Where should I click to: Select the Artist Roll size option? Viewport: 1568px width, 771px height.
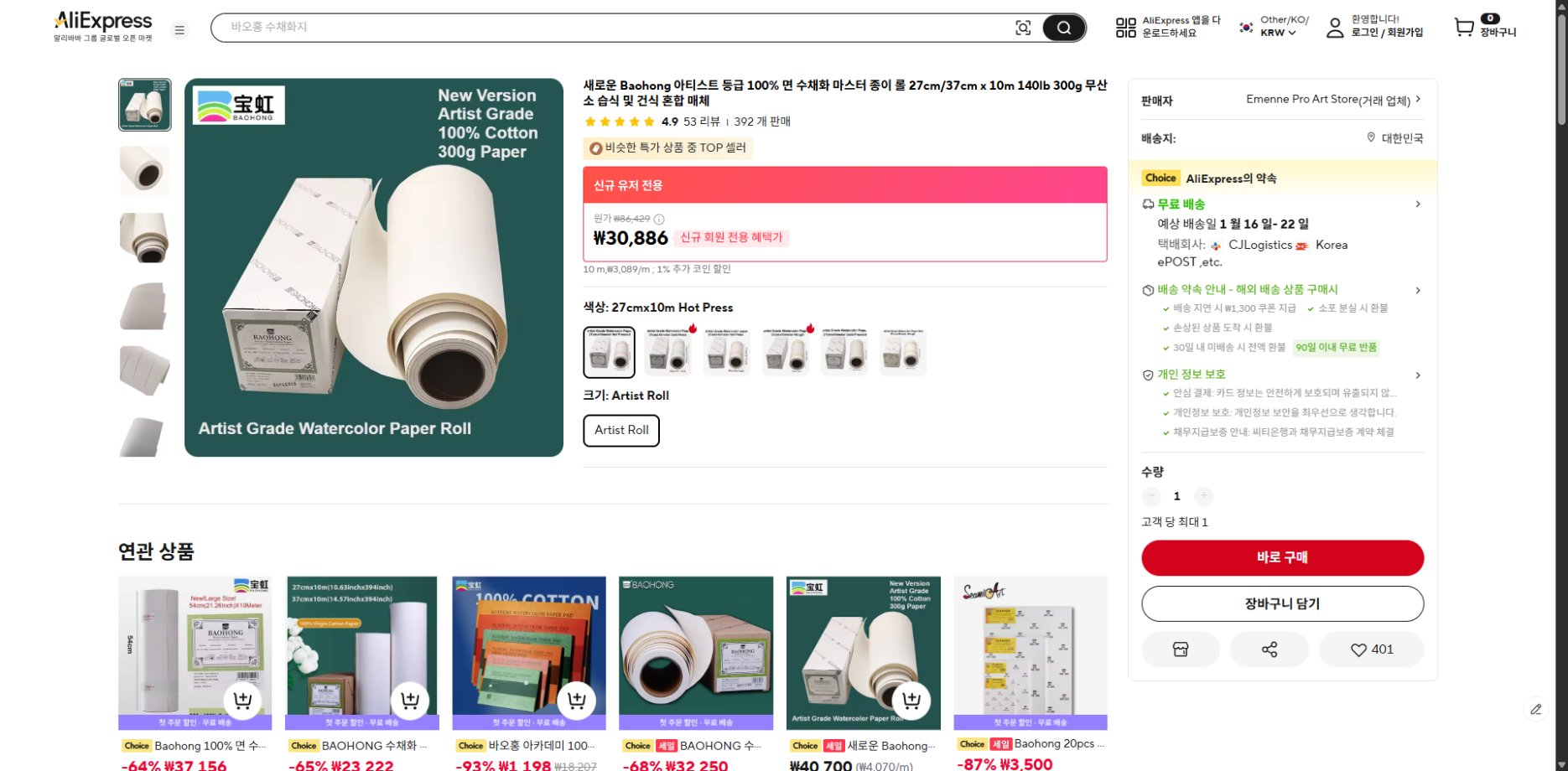(x=621, y=430)
